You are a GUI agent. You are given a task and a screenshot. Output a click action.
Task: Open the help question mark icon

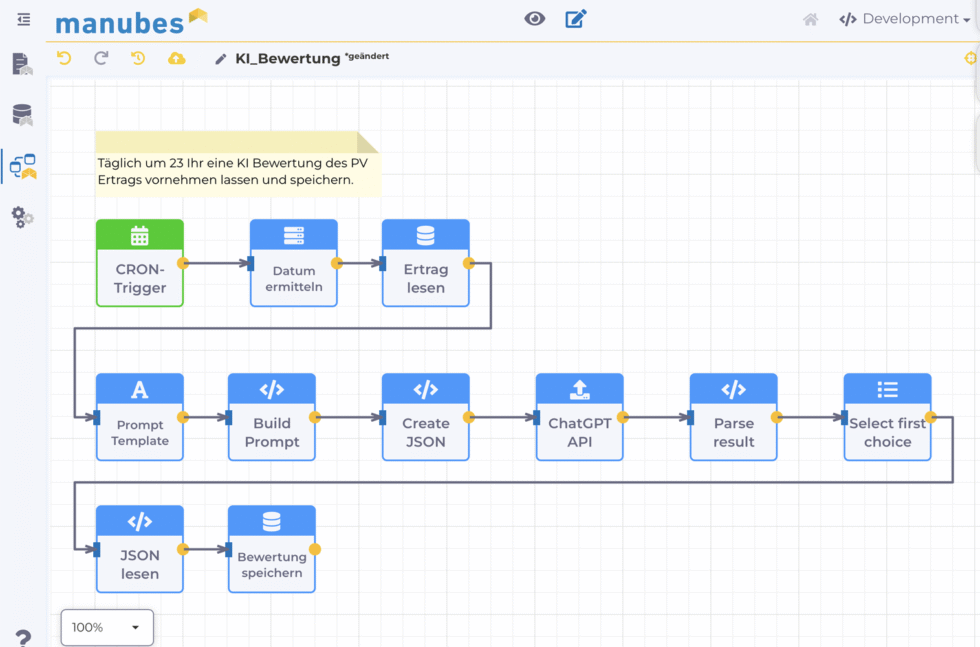[x=22, y=637]
